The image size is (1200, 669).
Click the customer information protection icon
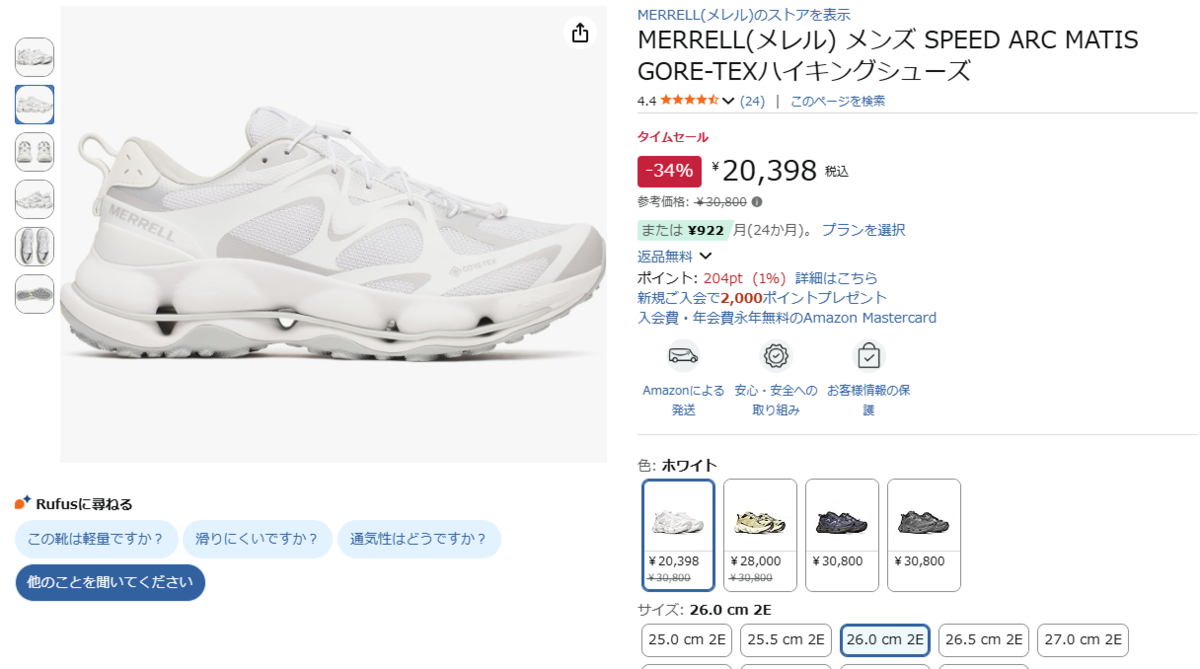[868, 355]
